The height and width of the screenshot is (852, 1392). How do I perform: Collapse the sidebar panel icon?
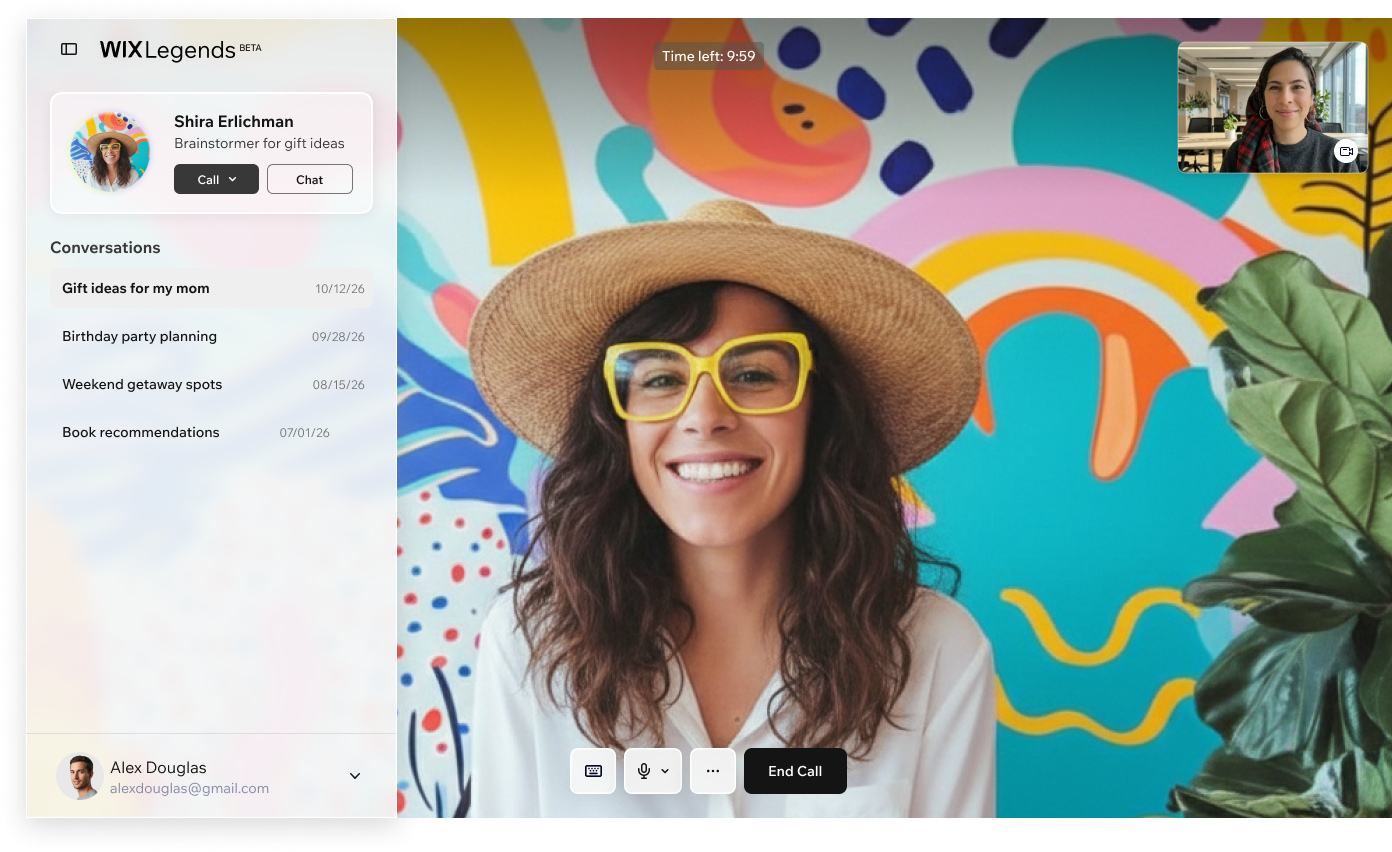(69, 49)
